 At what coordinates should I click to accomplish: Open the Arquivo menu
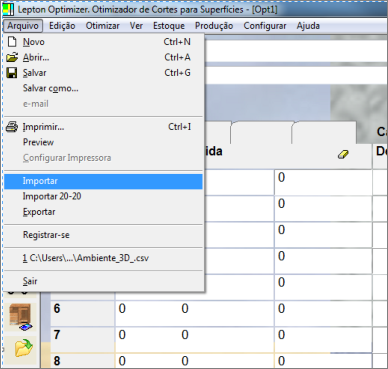click(x=23, y=26)
